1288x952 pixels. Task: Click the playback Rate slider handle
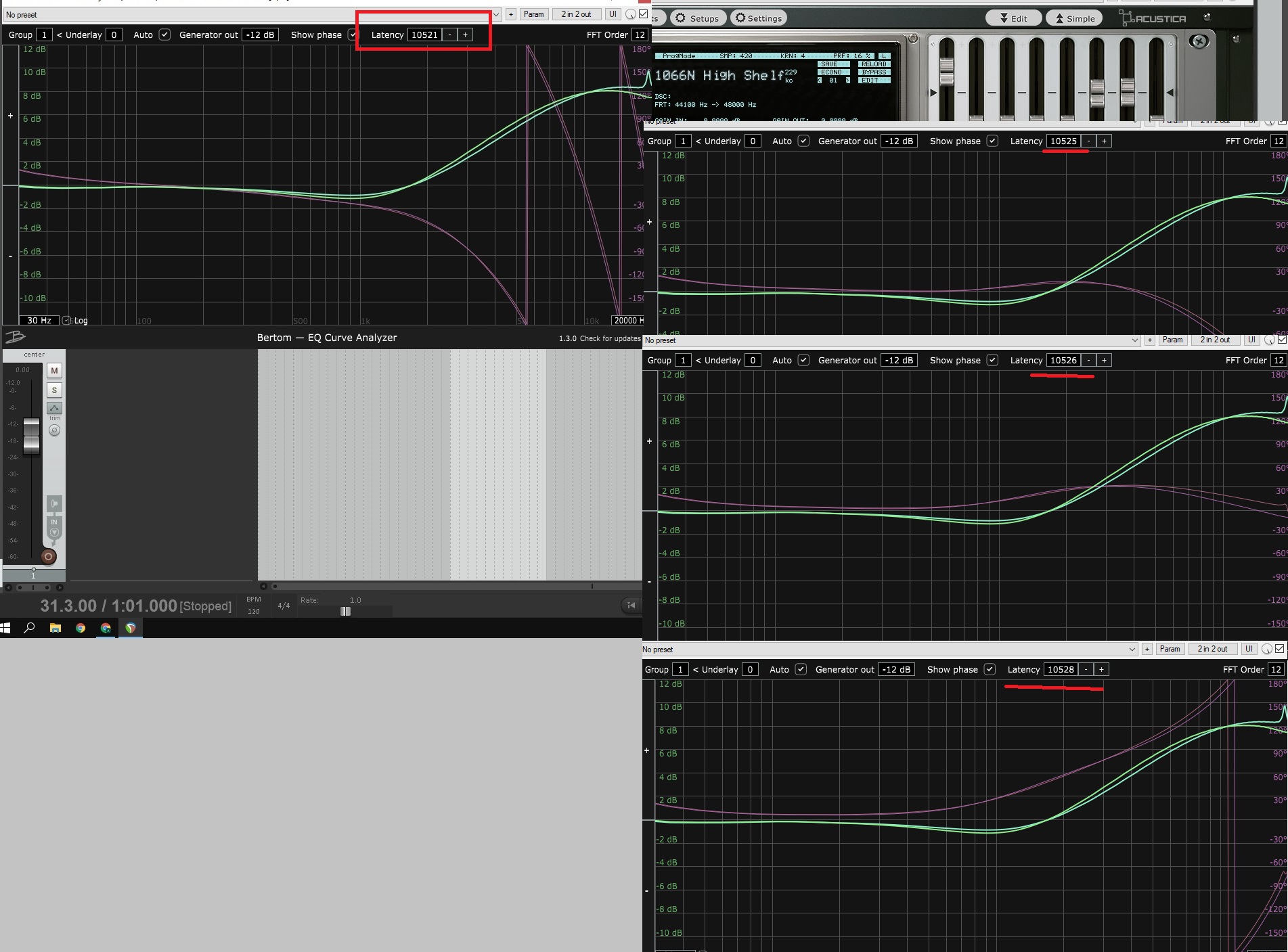tap(345, 611)
